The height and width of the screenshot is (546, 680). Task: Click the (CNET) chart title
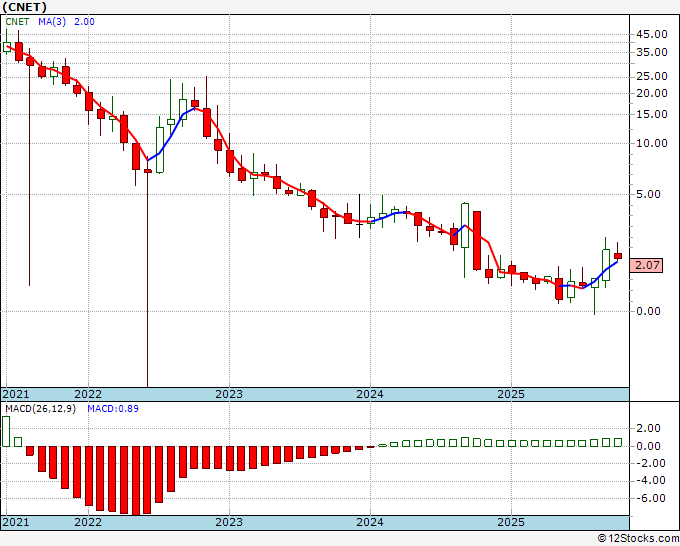tap(24, 7)
